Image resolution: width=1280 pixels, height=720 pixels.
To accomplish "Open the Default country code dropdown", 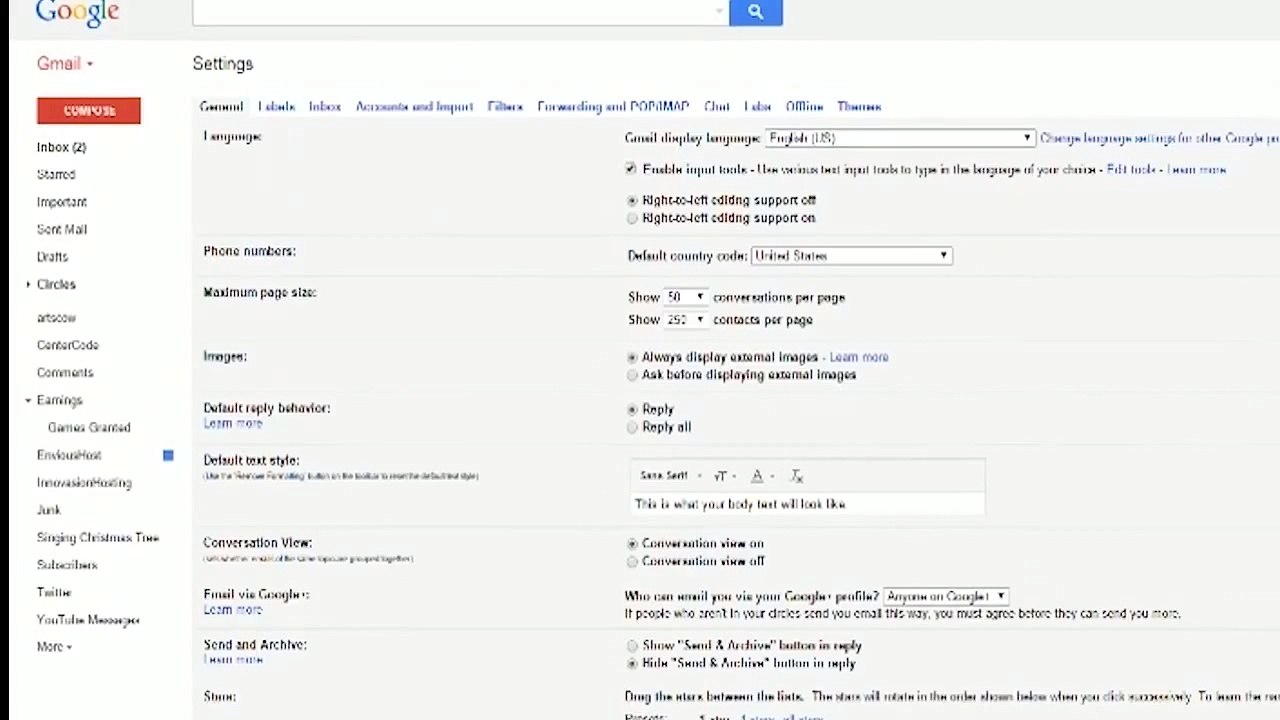I will point(851,256).
